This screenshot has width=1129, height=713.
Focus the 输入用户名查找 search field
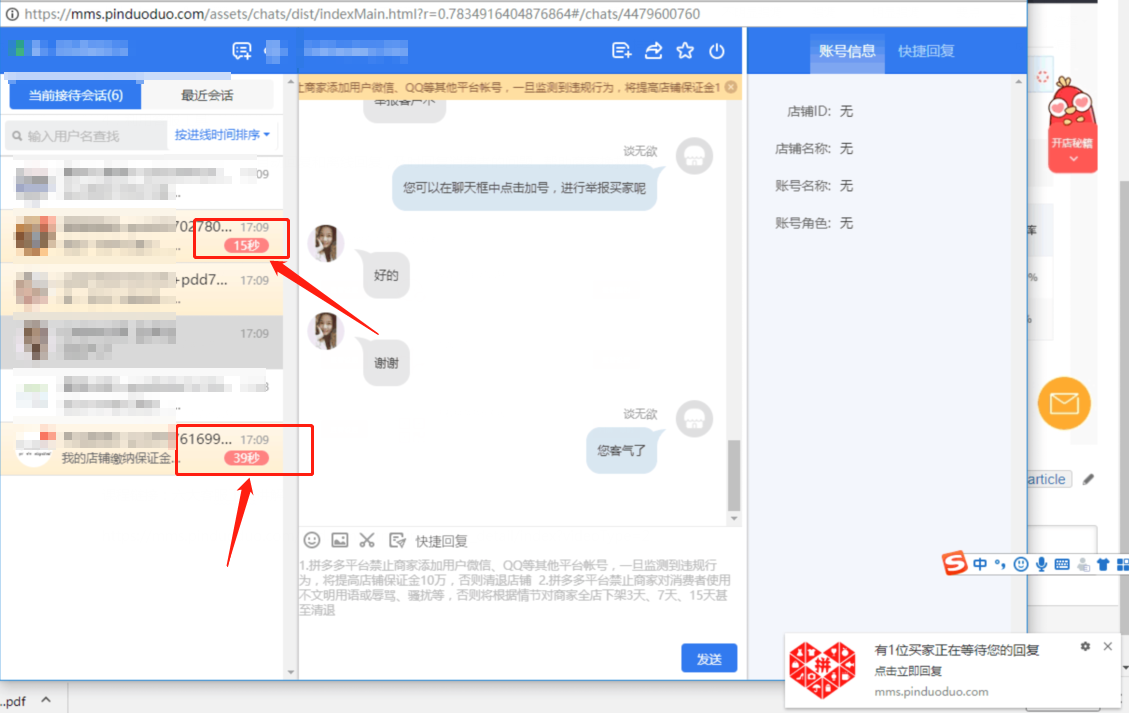tap(90, 135)
